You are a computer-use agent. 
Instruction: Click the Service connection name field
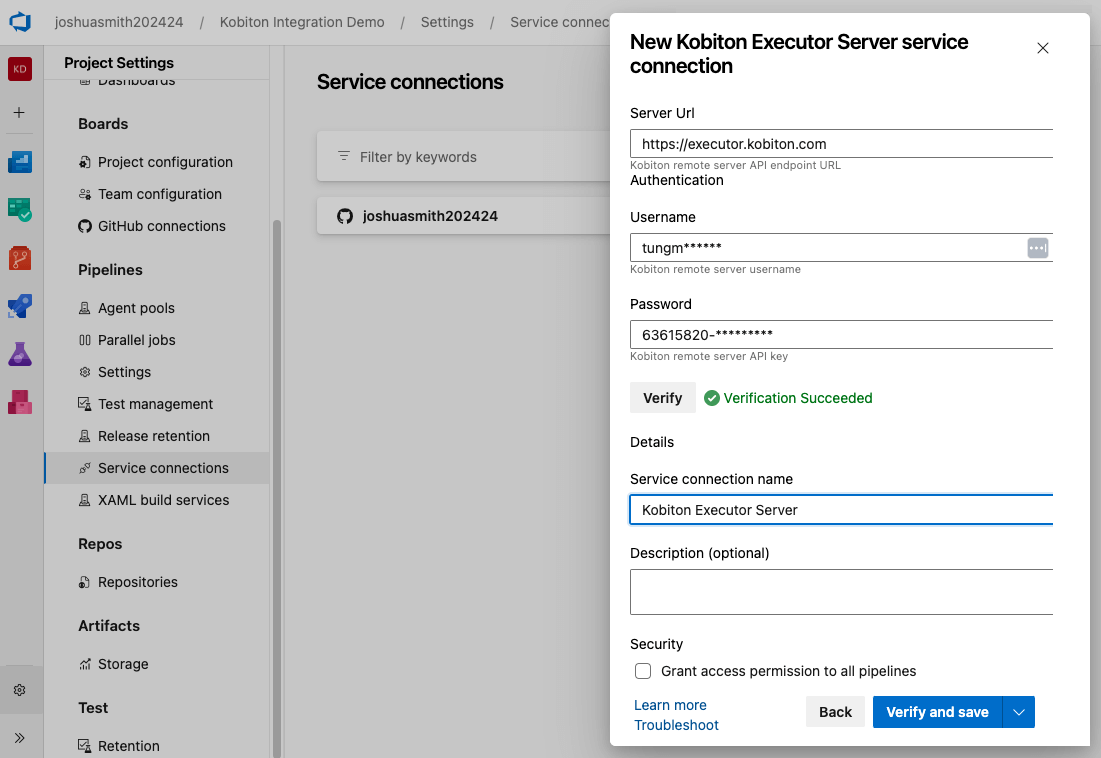[841, 510]
